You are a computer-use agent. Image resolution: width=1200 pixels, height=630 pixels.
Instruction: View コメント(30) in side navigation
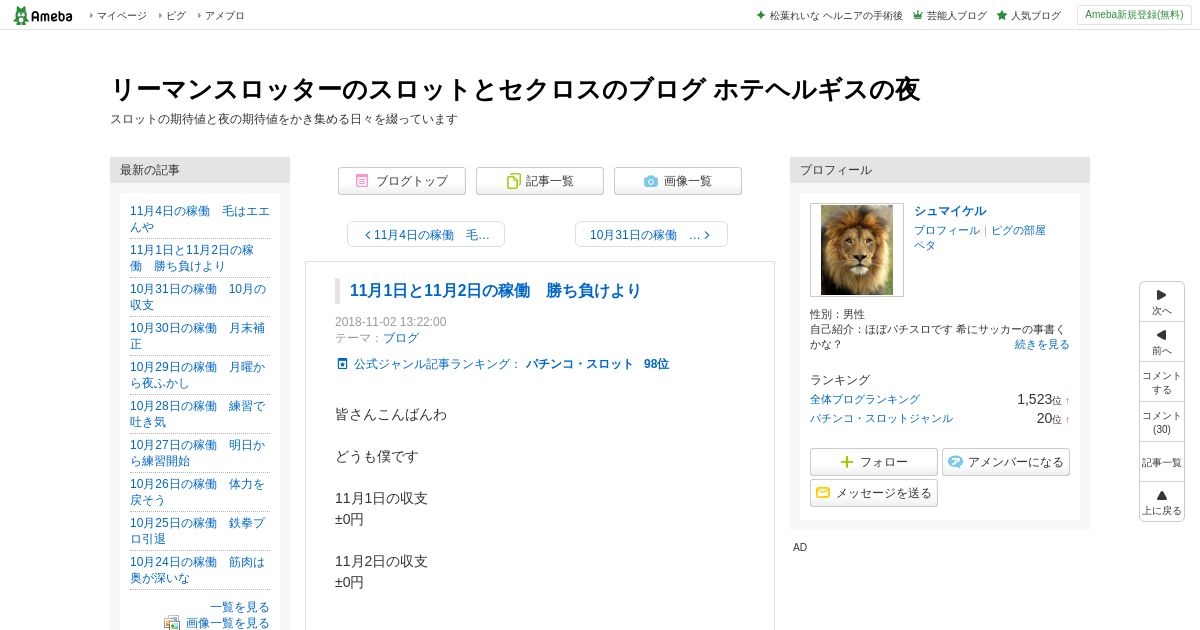click(x=1162, y=422)
